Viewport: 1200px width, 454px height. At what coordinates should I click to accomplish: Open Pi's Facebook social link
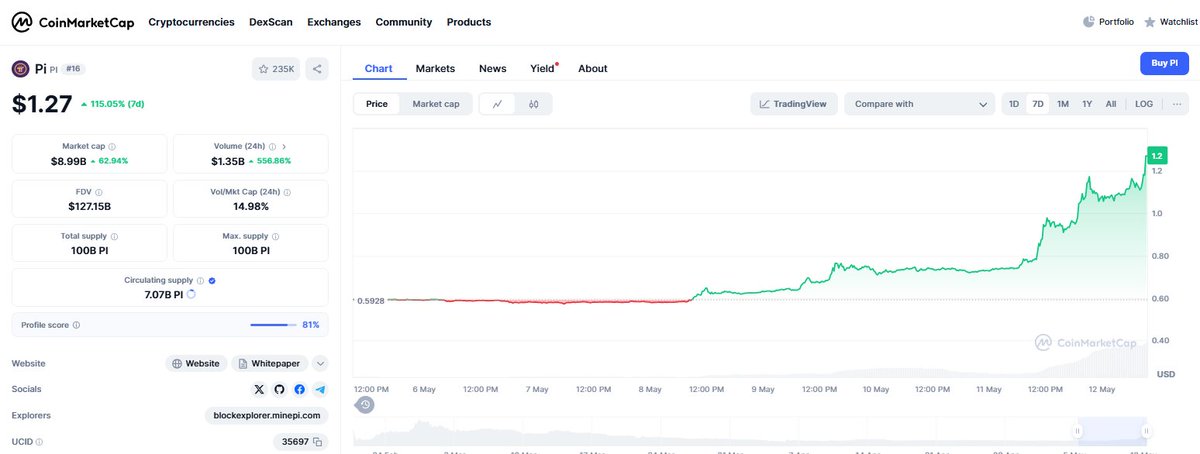click(300, 389)
